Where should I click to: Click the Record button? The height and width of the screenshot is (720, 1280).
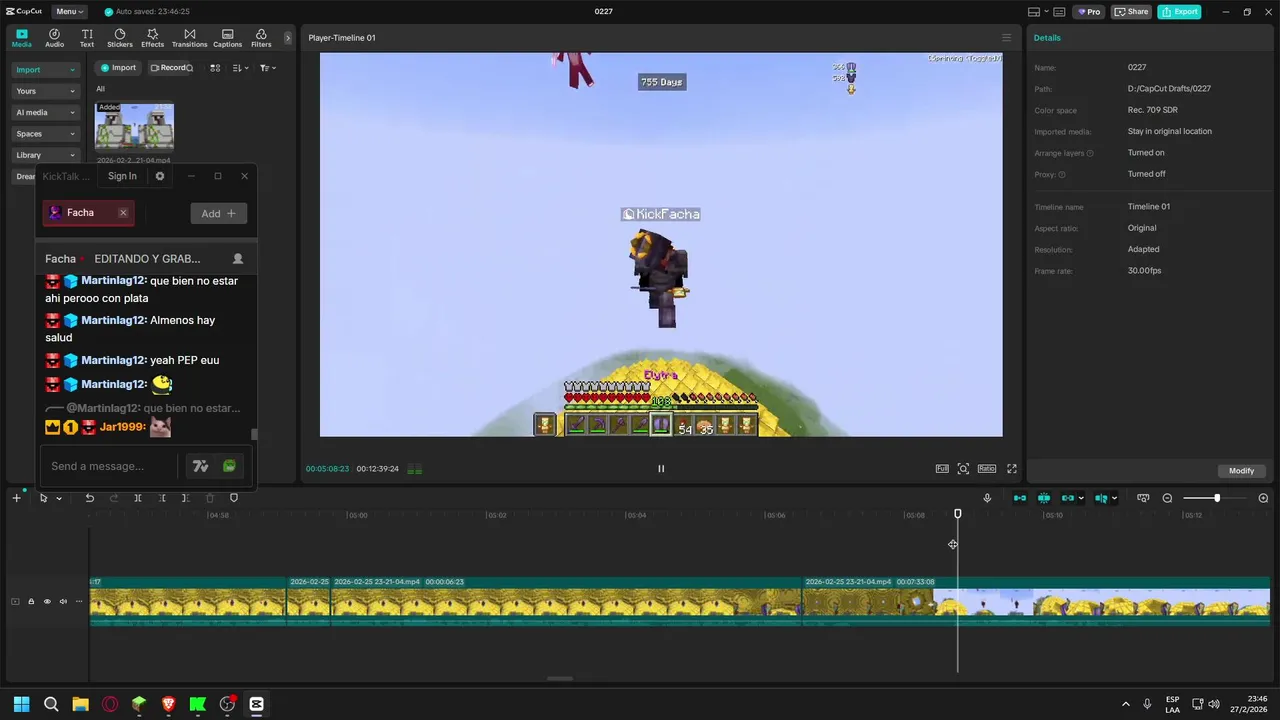coord(171,68)
